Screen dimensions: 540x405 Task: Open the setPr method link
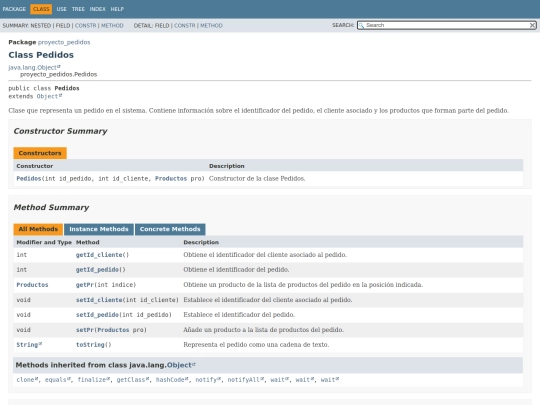point(85,330)
